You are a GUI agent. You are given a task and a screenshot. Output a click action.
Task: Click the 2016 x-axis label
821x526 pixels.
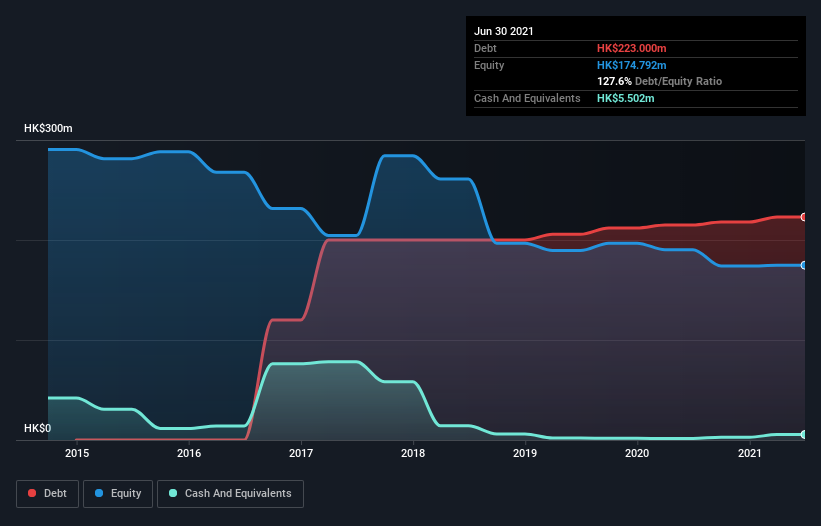[x=189, y=453]
